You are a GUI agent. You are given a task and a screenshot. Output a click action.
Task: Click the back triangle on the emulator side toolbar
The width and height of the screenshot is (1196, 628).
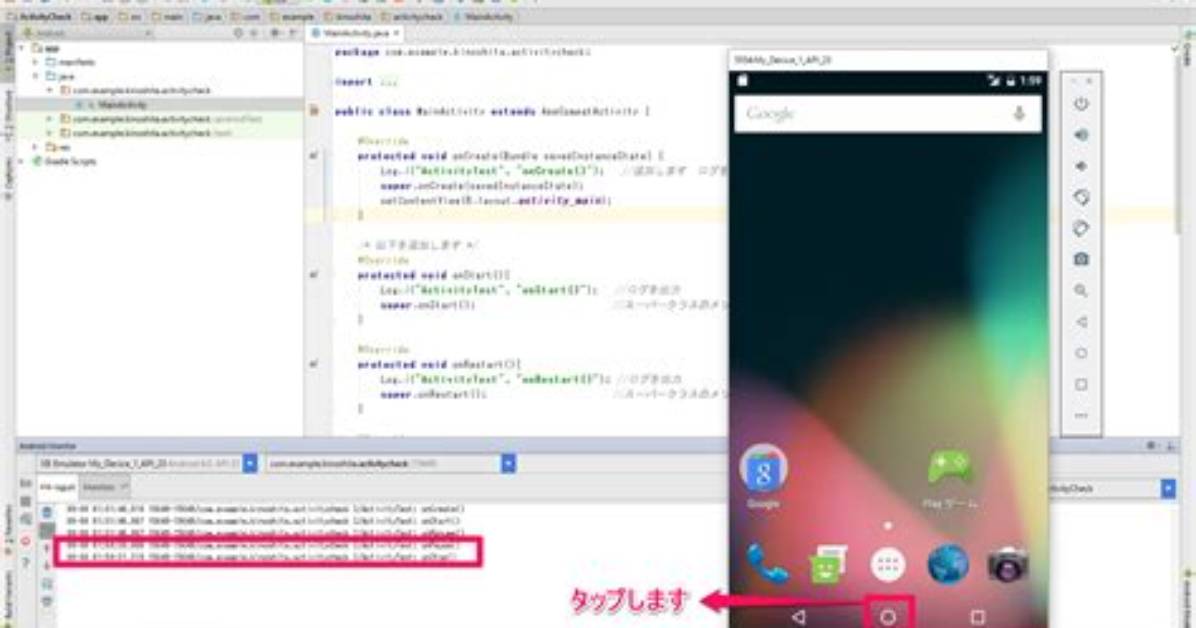tap(1081, 322)
